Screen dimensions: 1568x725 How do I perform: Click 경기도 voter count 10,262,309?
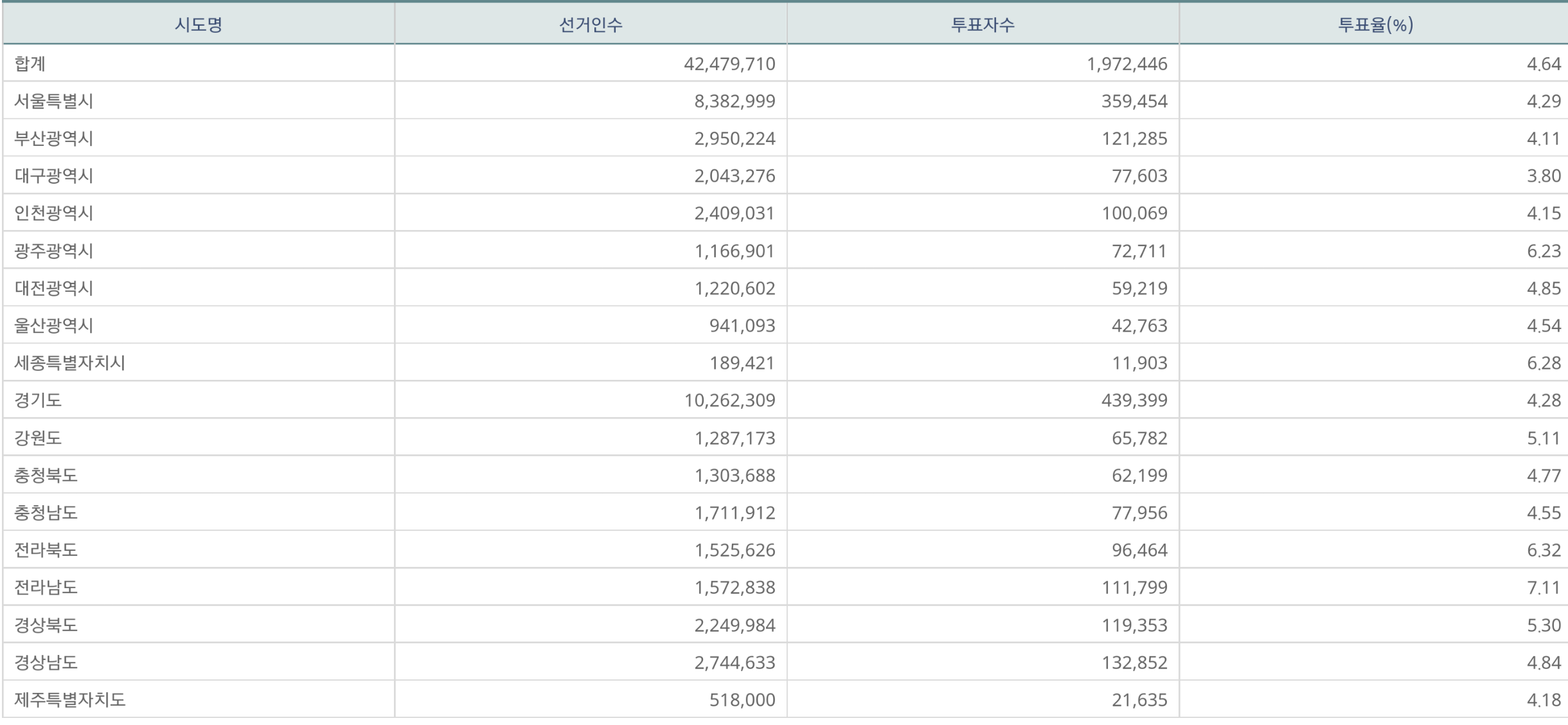click(729, 400)
